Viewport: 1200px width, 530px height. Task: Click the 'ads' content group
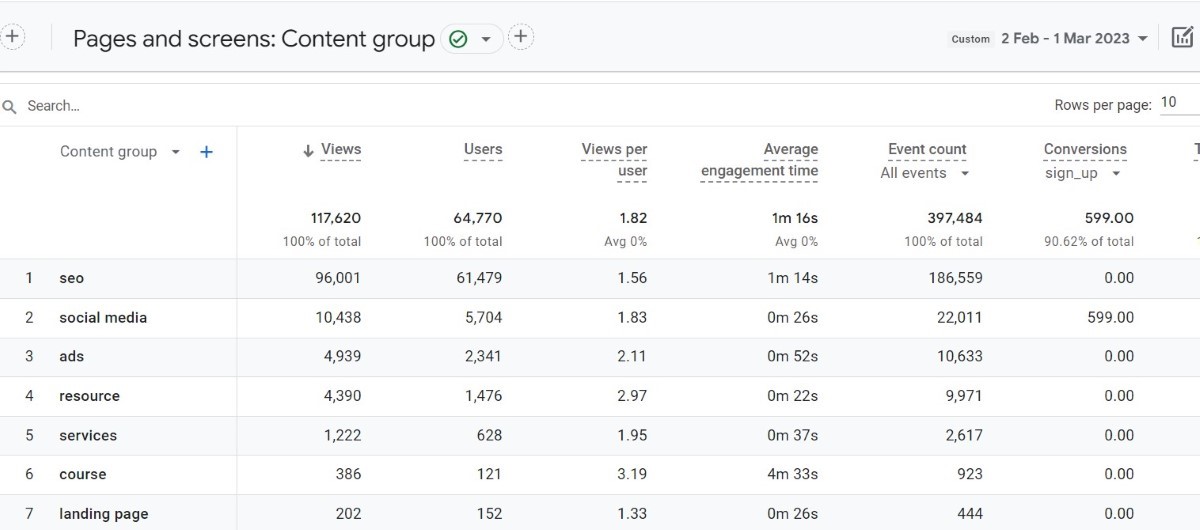pos(71,356)
